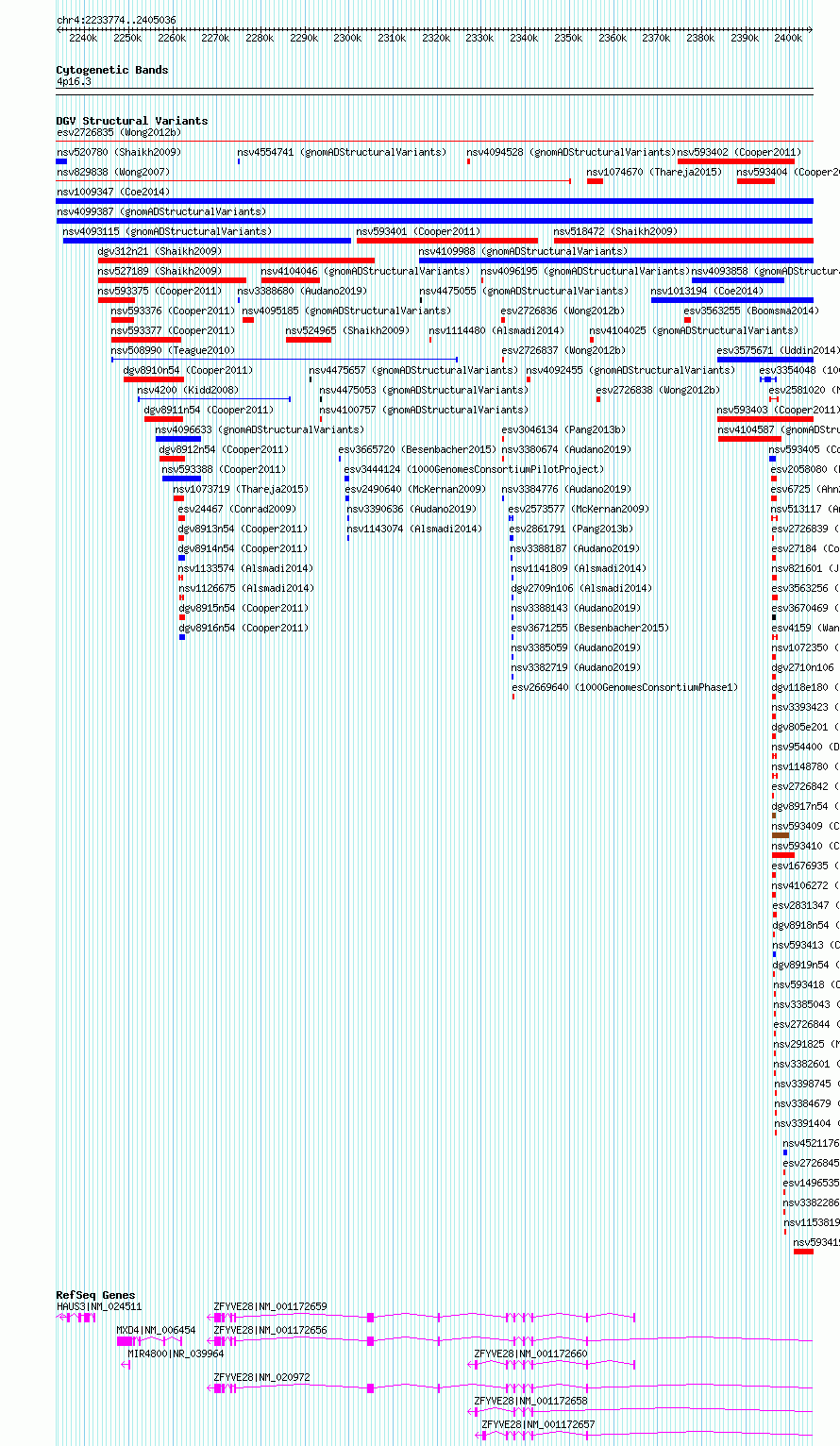
Task: Open variant dgv2709n106 (Alsmadi2014)
Action: [x=581, y=588]
